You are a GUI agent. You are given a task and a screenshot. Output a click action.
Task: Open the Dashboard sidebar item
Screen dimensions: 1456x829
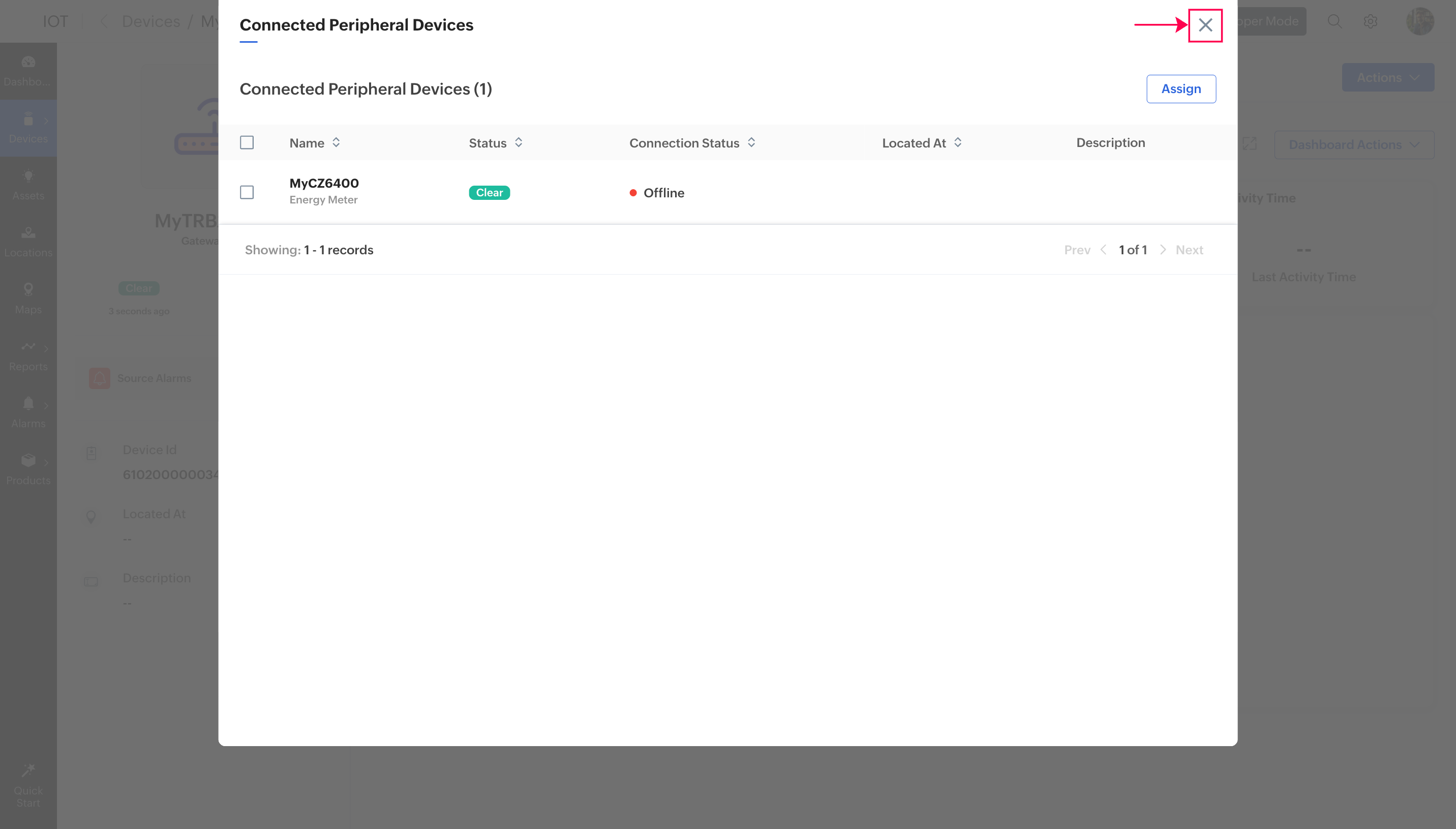[28, 71]
